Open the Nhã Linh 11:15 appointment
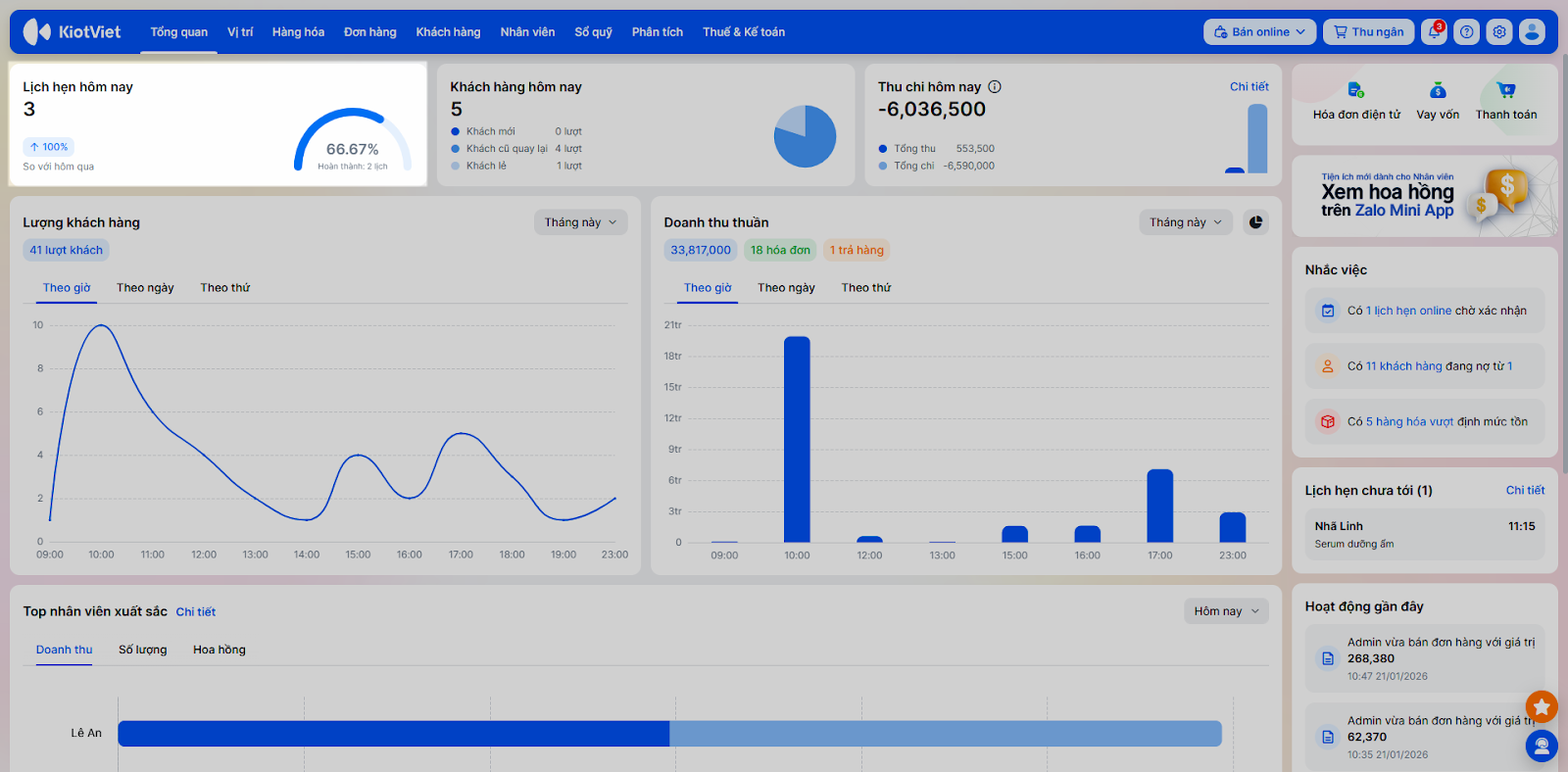The image size is (1568, 772). tap(1424, 534)
